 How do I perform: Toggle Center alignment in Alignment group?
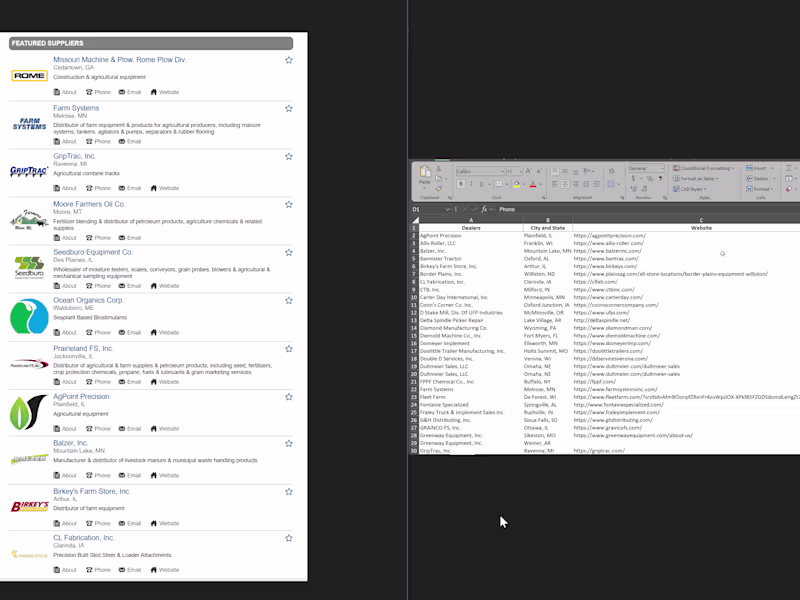[565, 184]
